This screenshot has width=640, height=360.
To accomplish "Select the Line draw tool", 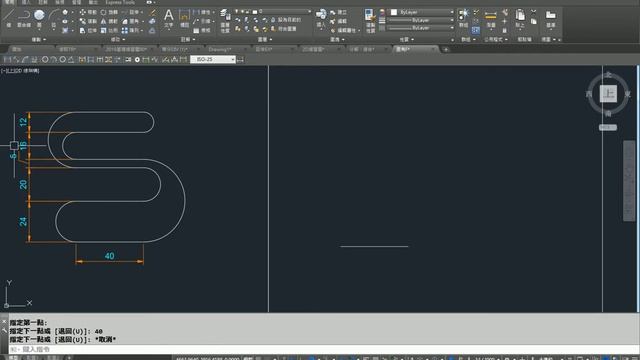I will (9, 18).
